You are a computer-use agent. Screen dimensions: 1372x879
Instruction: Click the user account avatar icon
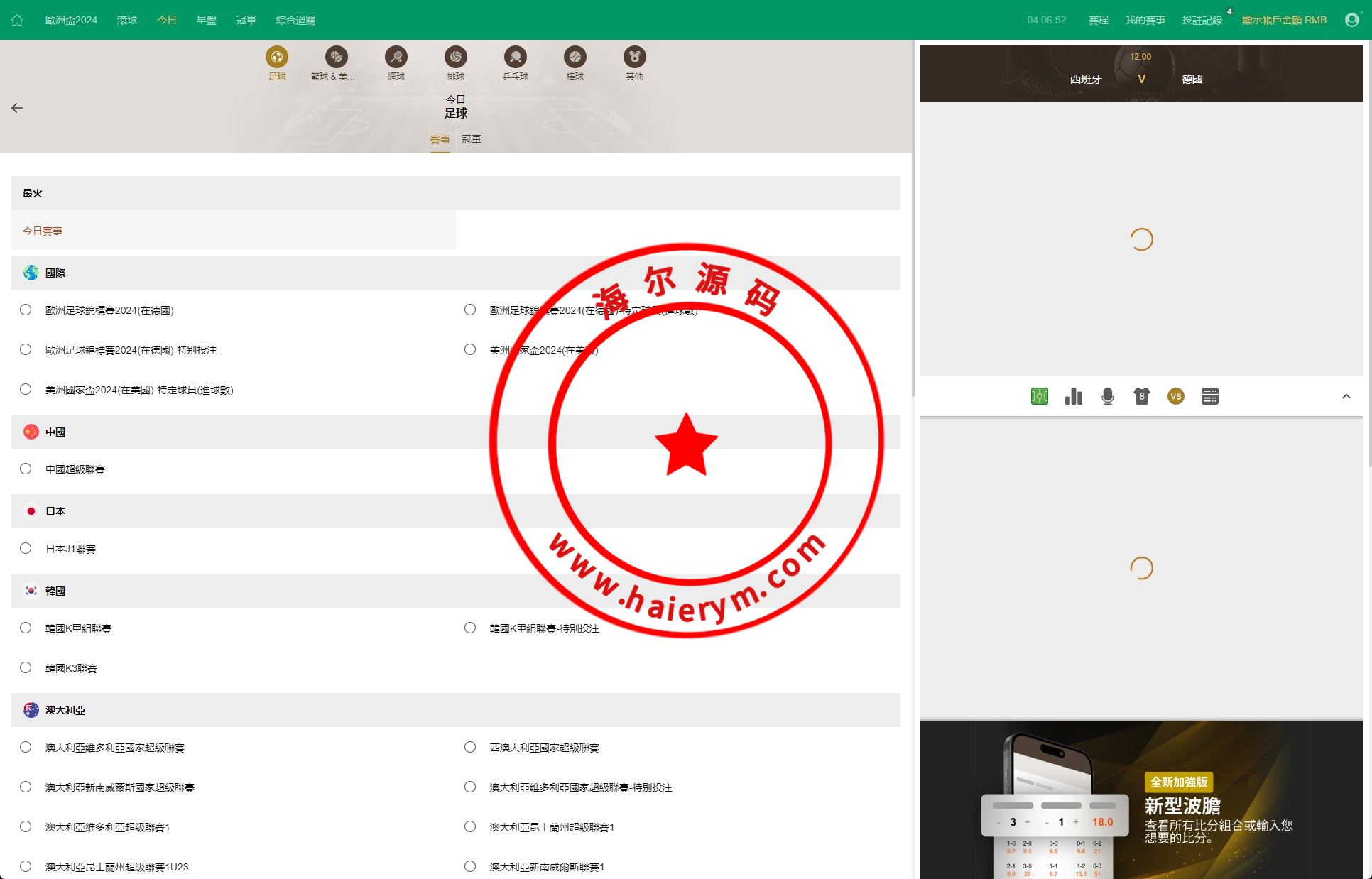1352,20
